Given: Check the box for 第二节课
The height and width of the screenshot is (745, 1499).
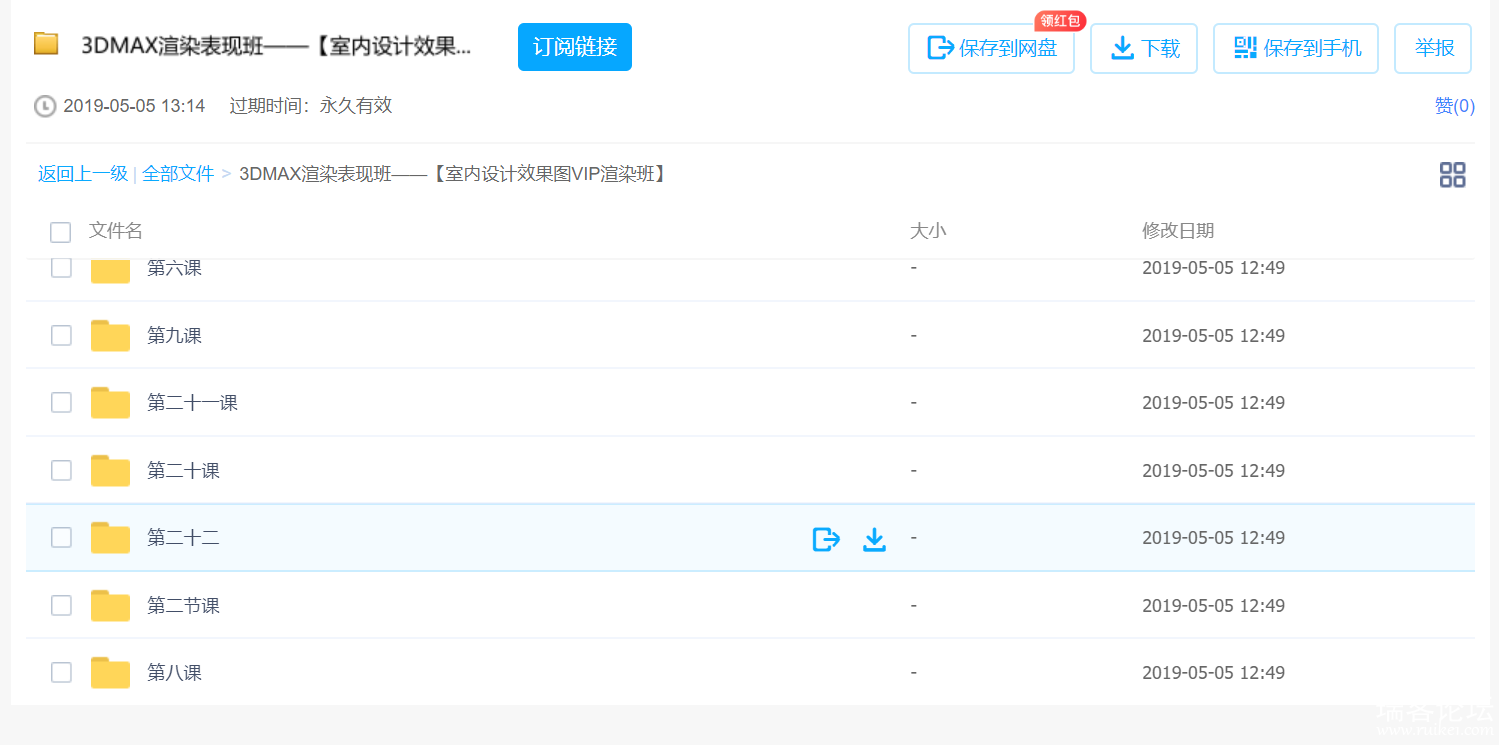Looking at the screenshot, I should [61, 605].
